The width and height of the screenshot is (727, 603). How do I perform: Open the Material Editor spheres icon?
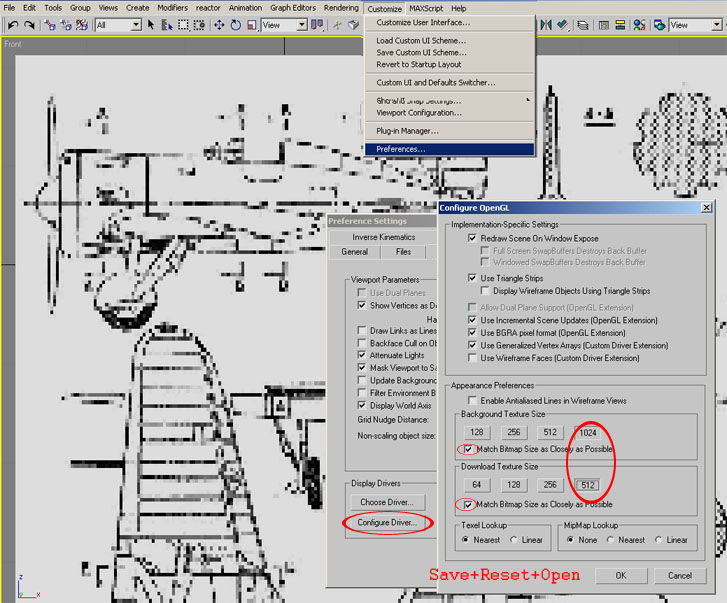(x=639, y=25)
